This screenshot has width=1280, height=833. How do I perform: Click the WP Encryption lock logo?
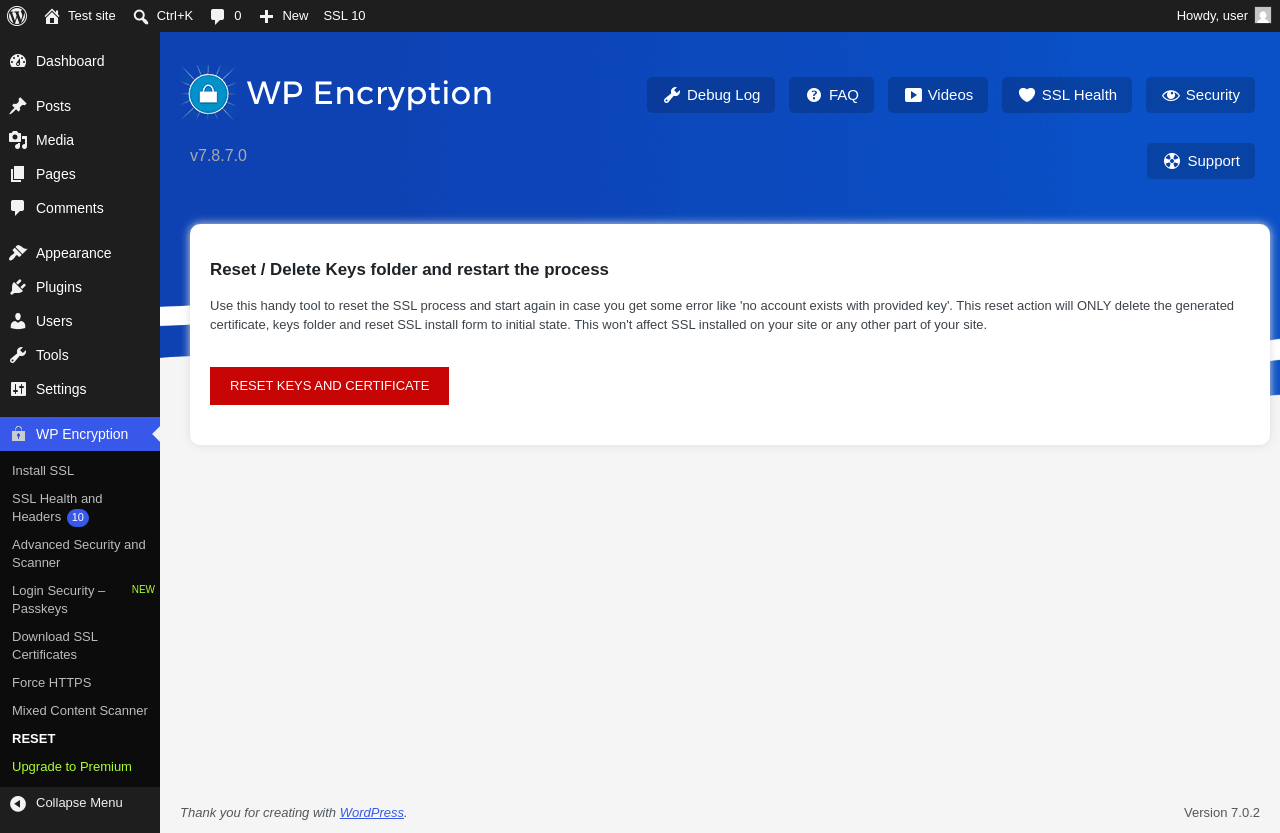point(208,94)
